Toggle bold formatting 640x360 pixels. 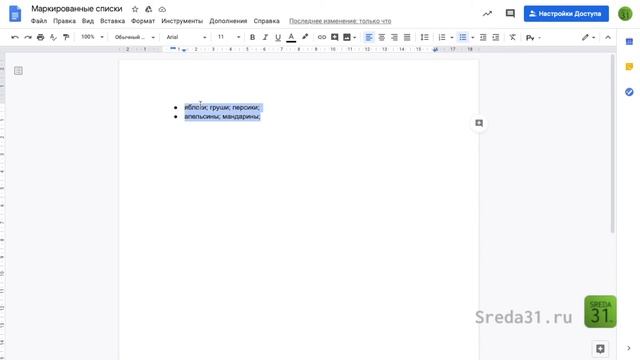coord(252,37)
